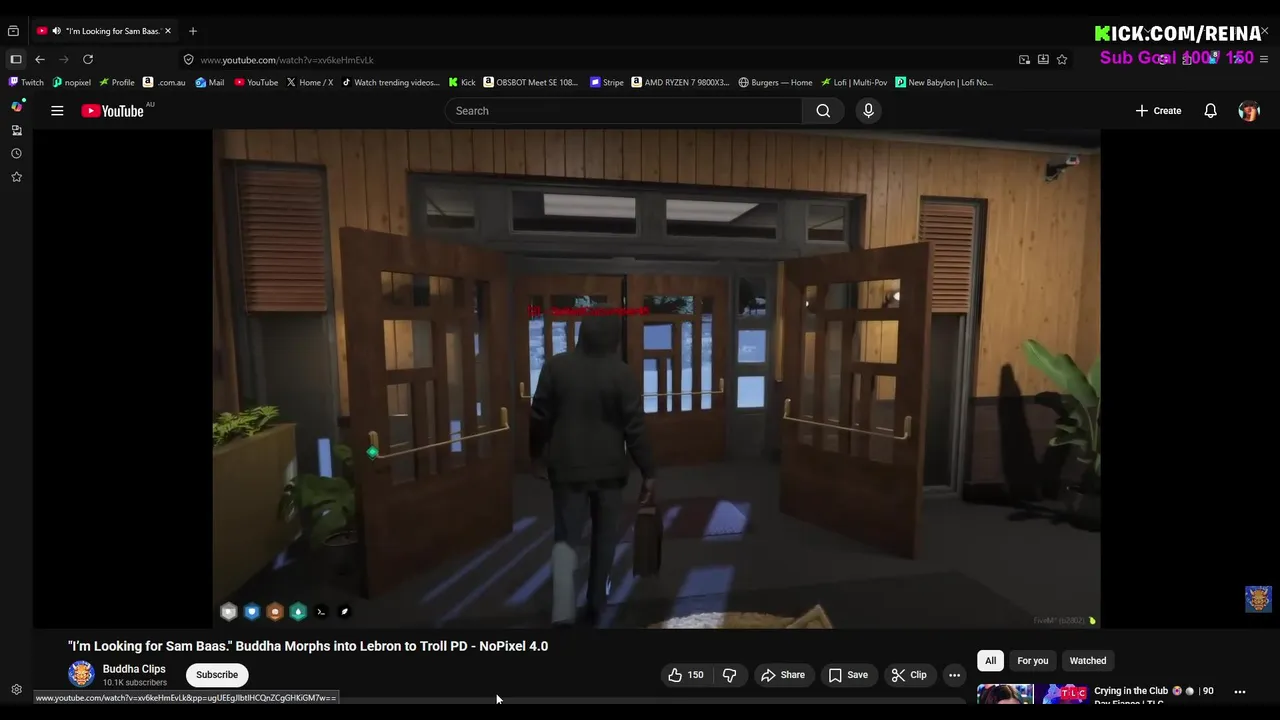Toggle the browser sidebar panel button
The height and width of the screenshot is (720, 1280).
pyautogui.click(x=16, y=60)
